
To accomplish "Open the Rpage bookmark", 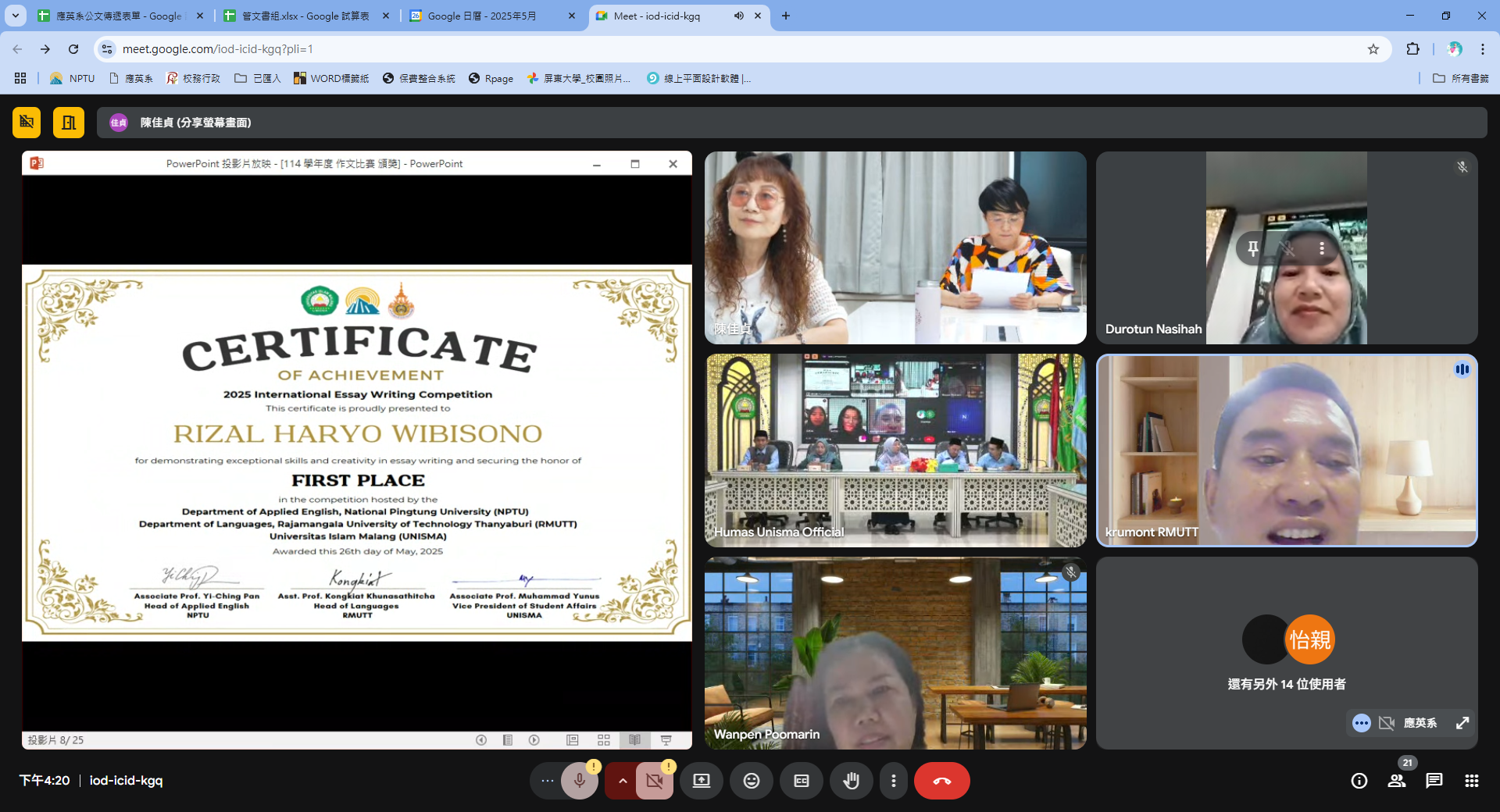I will coord(491,78).
